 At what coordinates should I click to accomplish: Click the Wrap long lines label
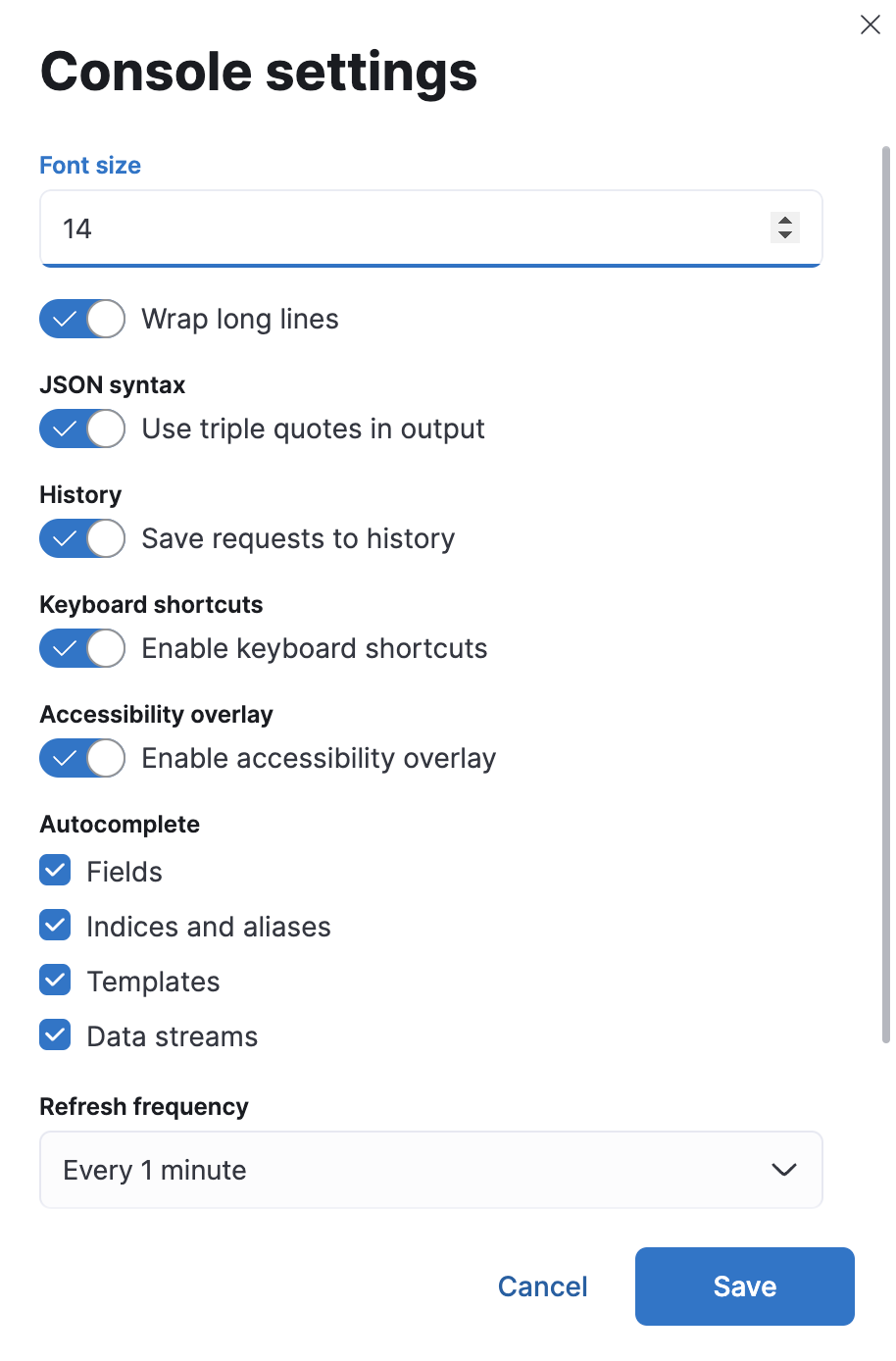tap(240, 319)
